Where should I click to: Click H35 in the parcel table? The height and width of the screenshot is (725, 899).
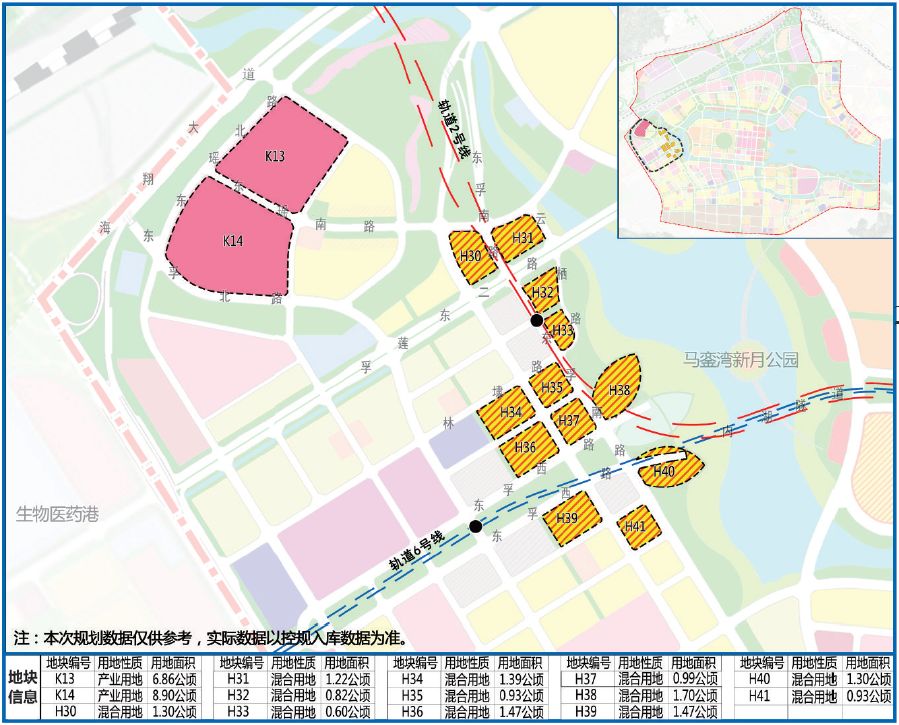click(x=412, y=695)
